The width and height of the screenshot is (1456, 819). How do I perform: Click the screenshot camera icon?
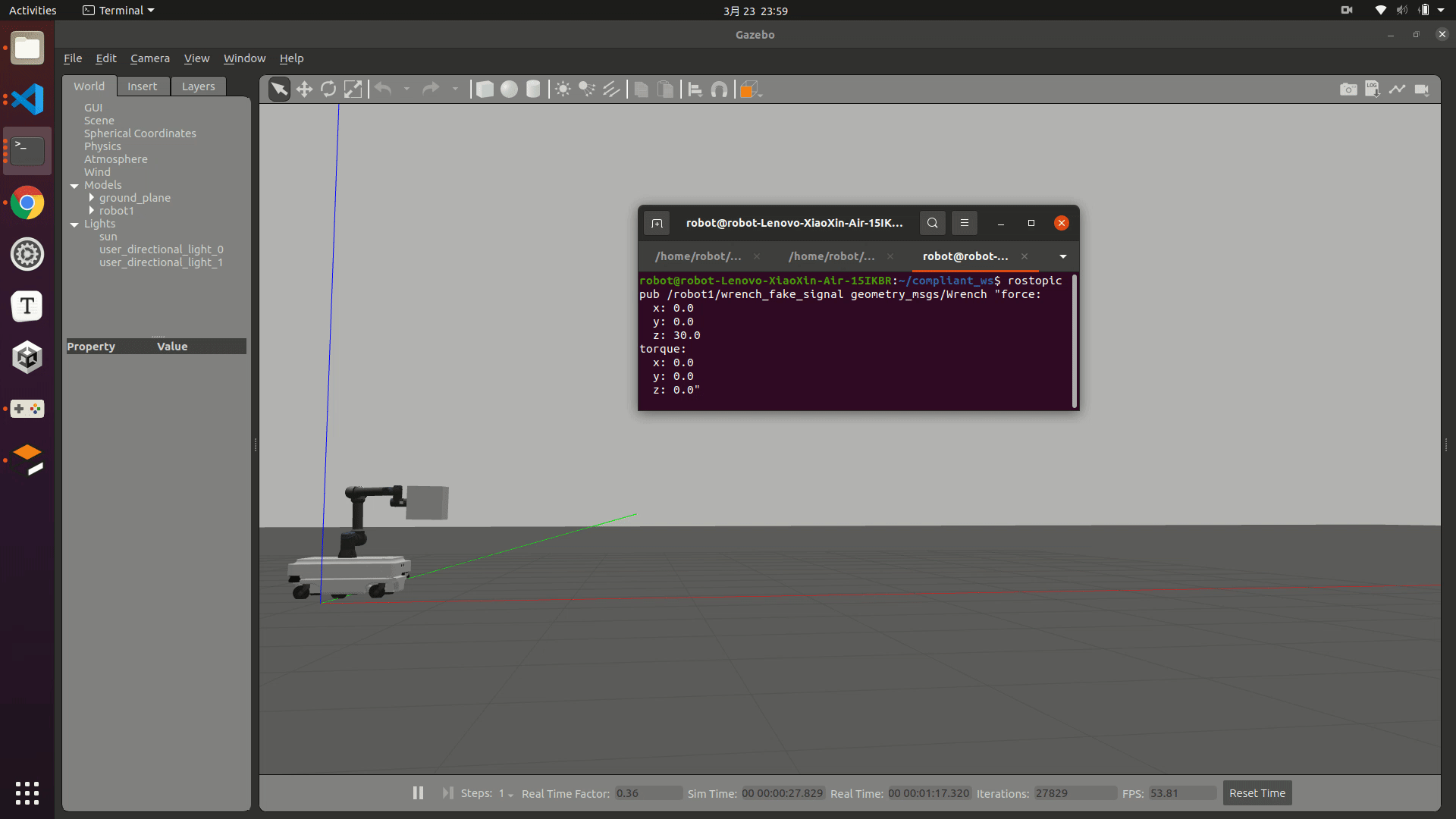[1348, 89]
